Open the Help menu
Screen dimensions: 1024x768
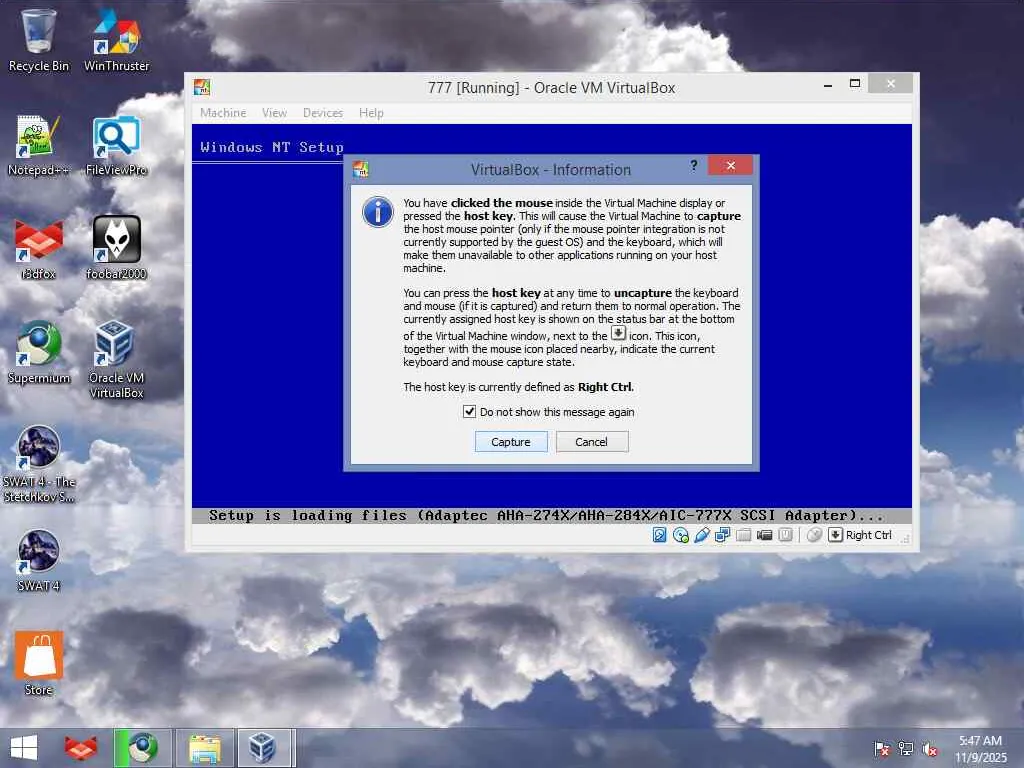371,113
